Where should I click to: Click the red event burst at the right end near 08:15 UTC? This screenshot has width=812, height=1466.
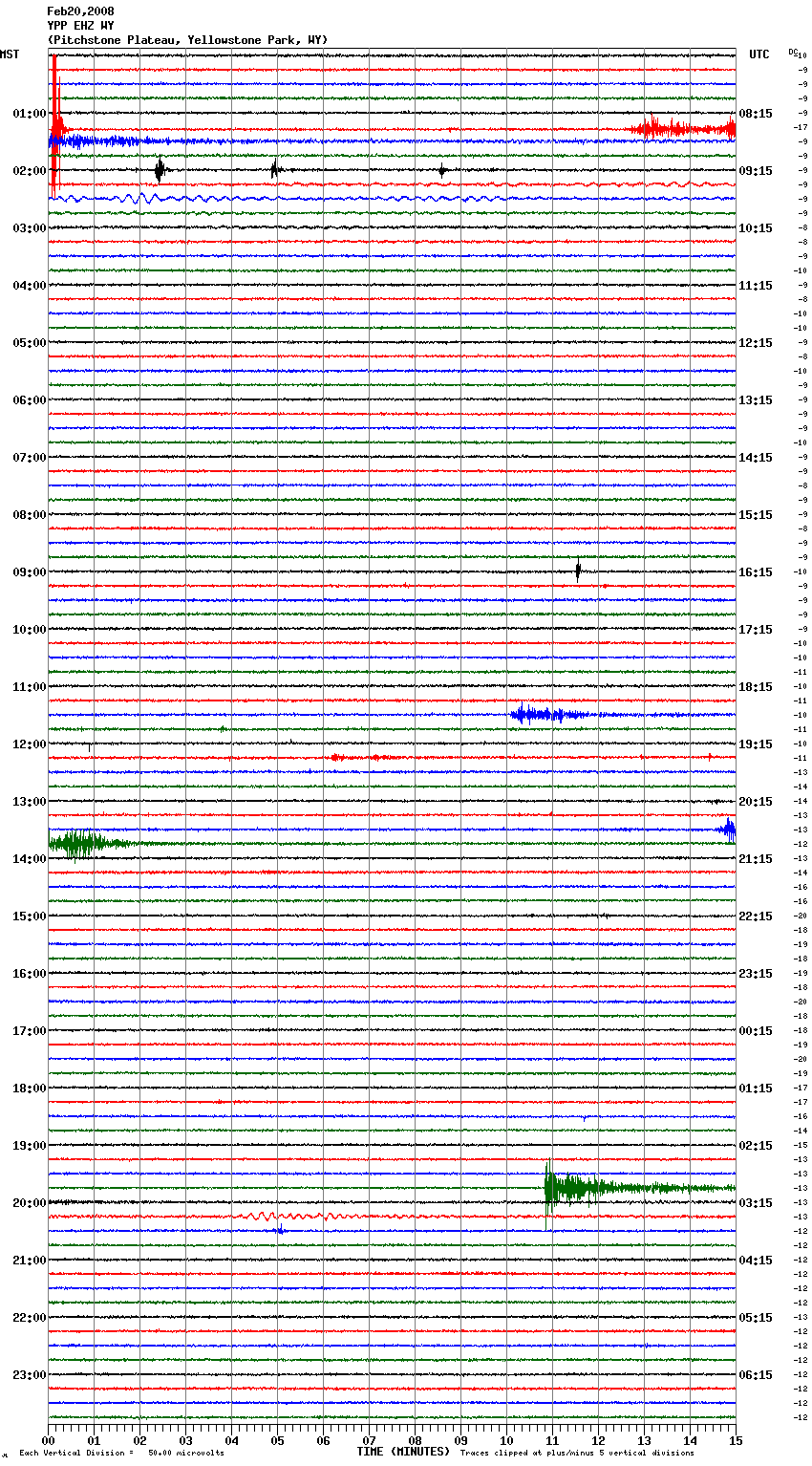tap(680, 128)
